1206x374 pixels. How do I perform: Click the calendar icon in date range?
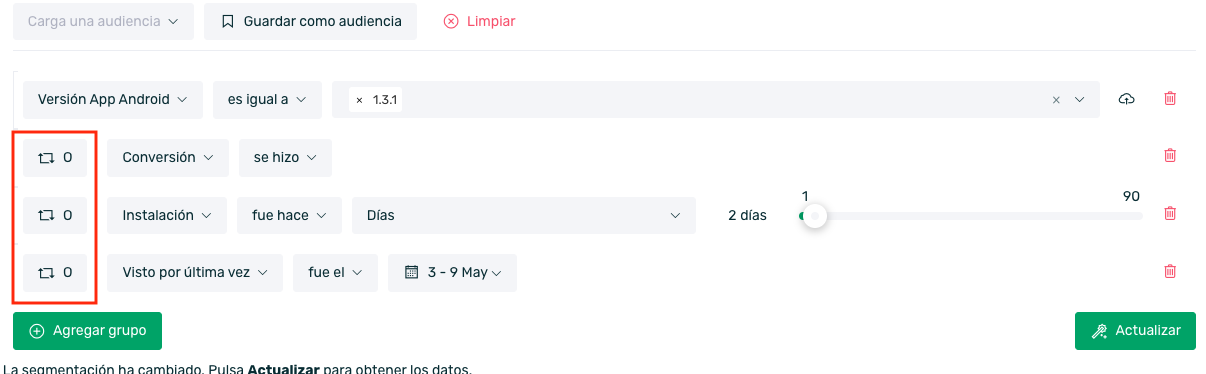click(411, 272)
